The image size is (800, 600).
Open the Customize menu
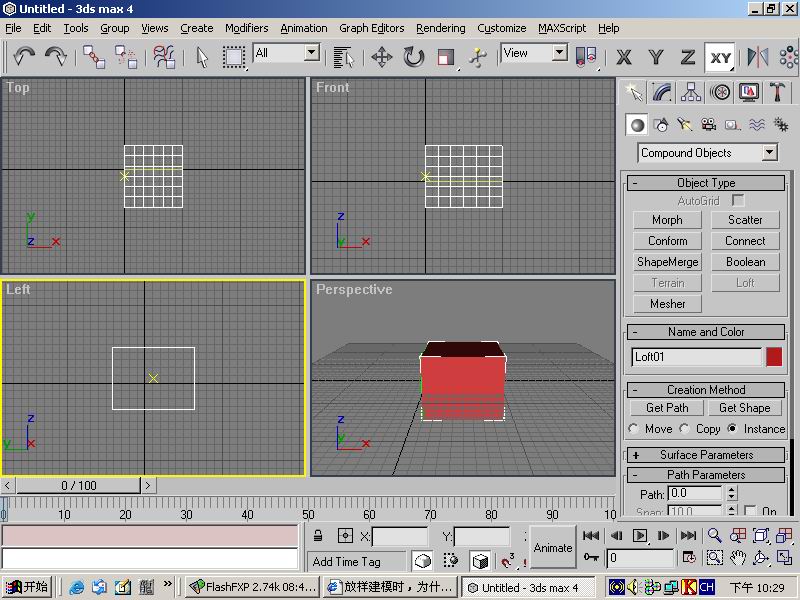[502, 28]
